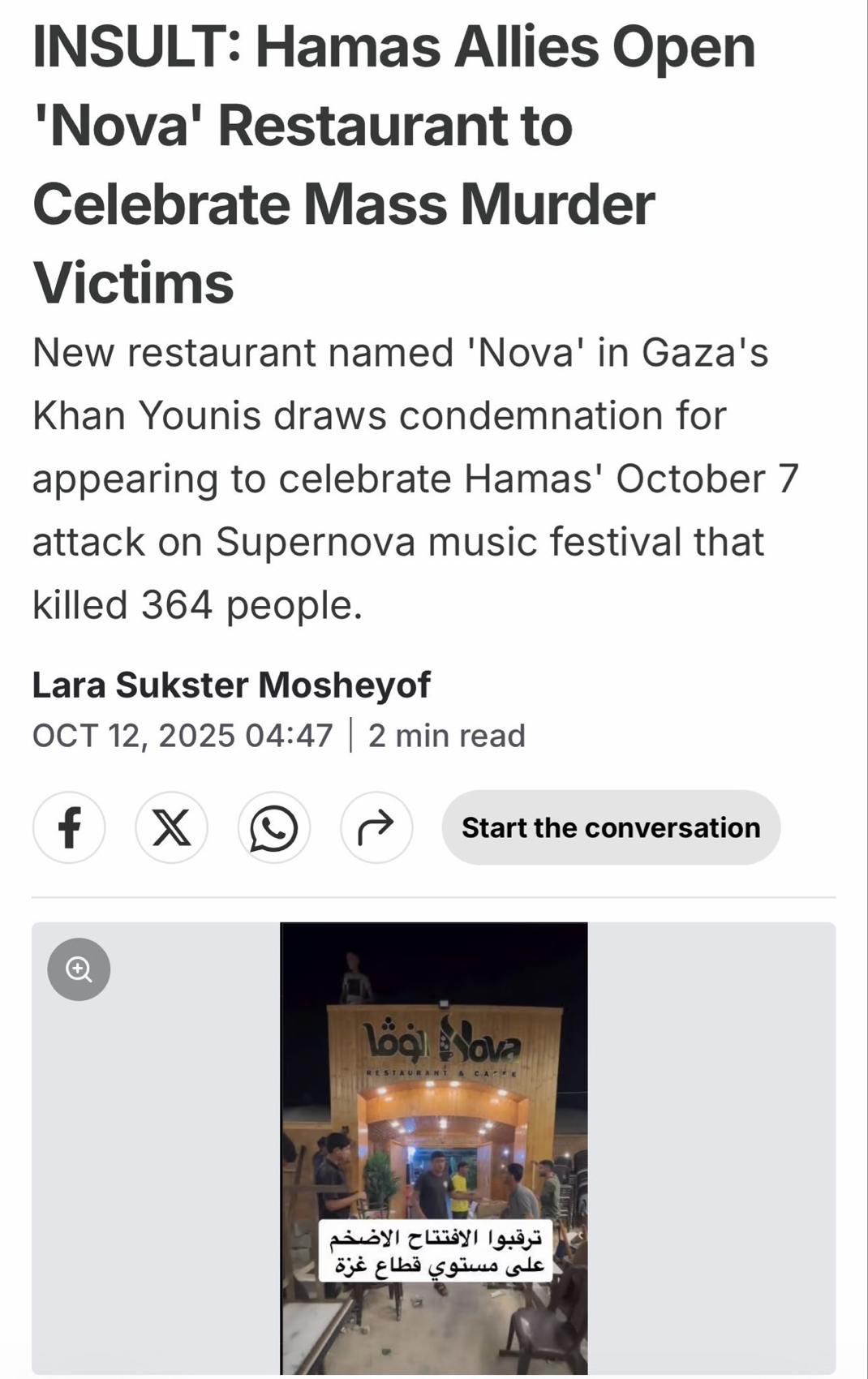Click the 2 min read label
868x1379 pixels.
coord(447,736)
